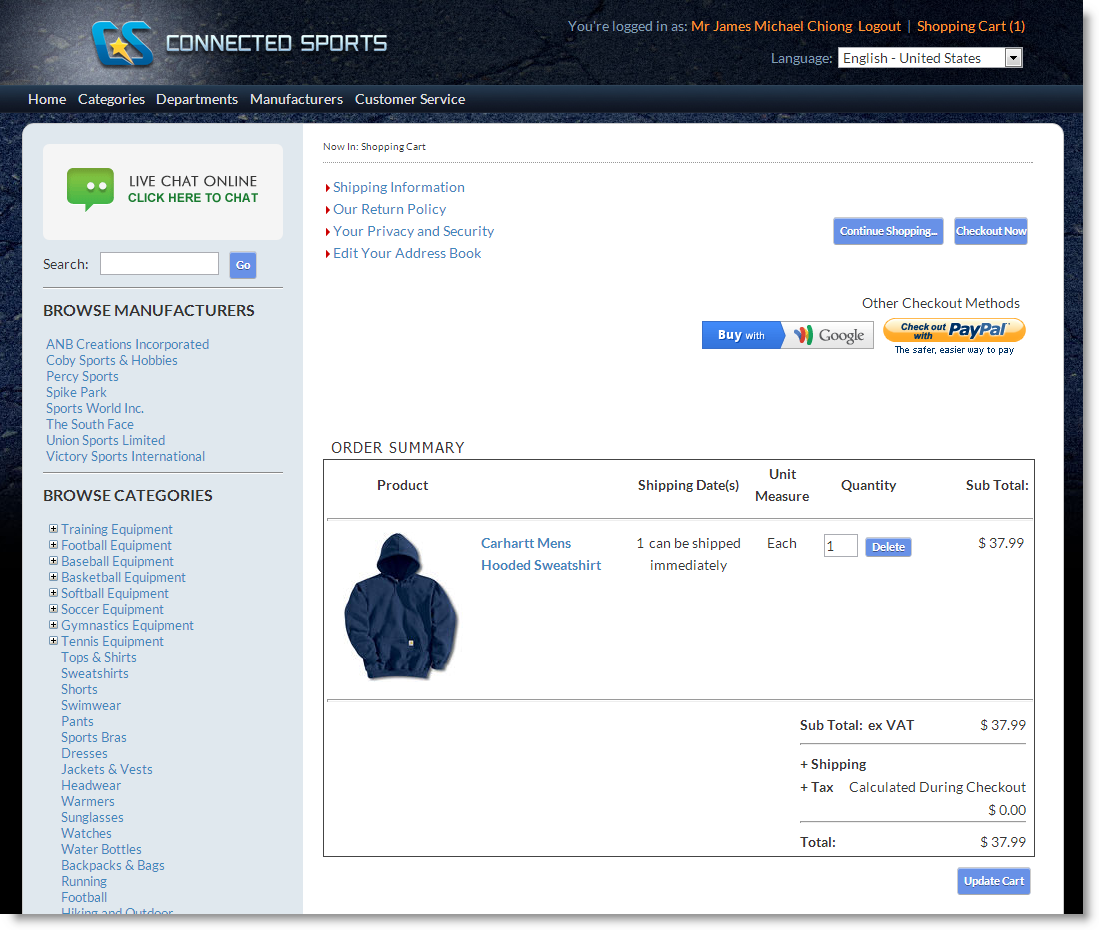
Task: Open Water Bottles category
Action: (x=102, y=849)
